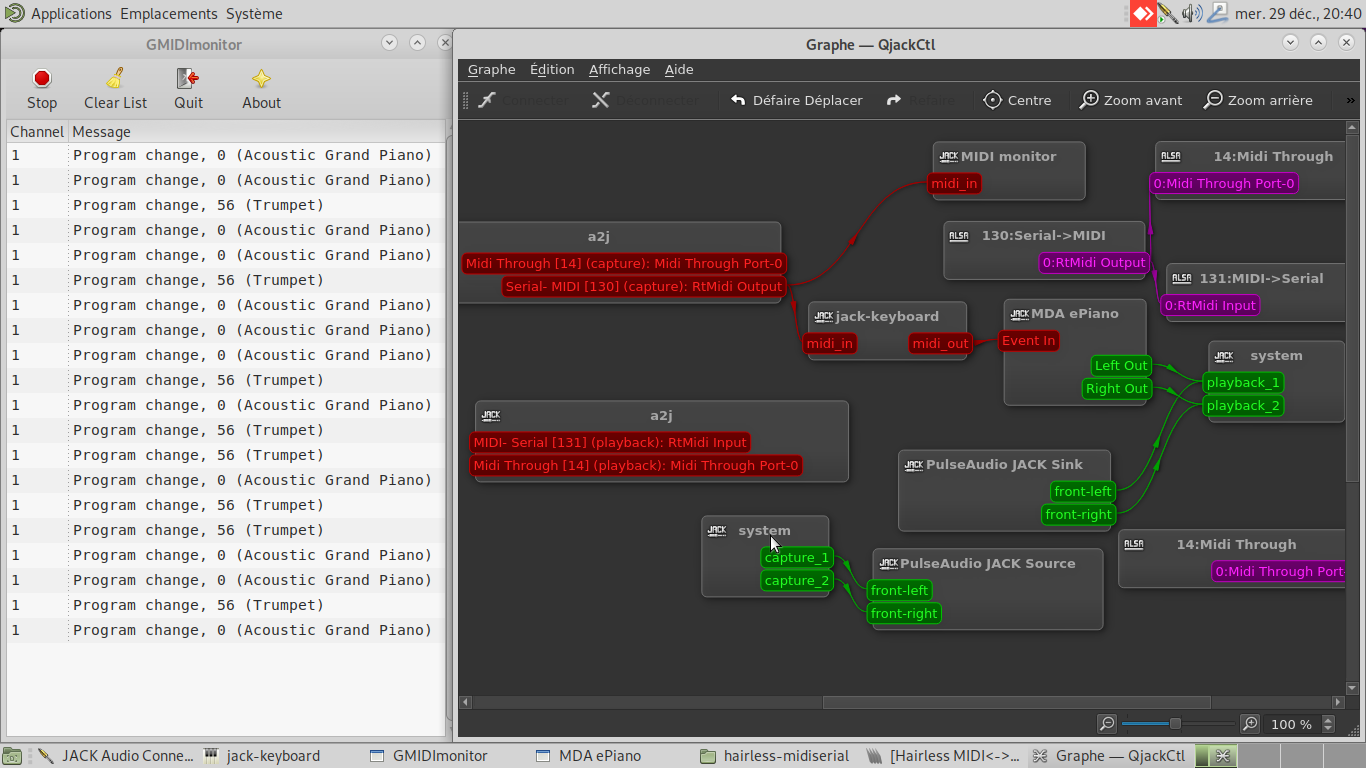The width and height of the screenshot is (1366, 768).
Task: Open the Affichage menu
Action: (619, 69)
